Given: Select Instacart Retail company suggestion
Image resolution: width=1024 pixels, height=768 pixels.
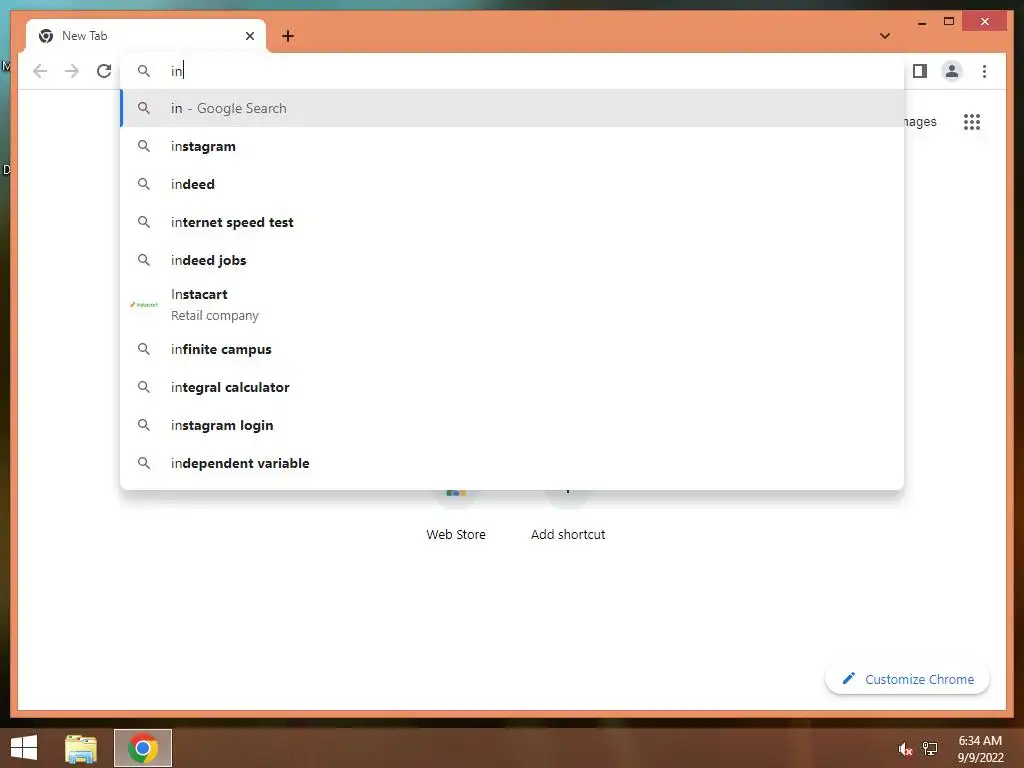Looking at the screenshot, I should click(513, 305).
